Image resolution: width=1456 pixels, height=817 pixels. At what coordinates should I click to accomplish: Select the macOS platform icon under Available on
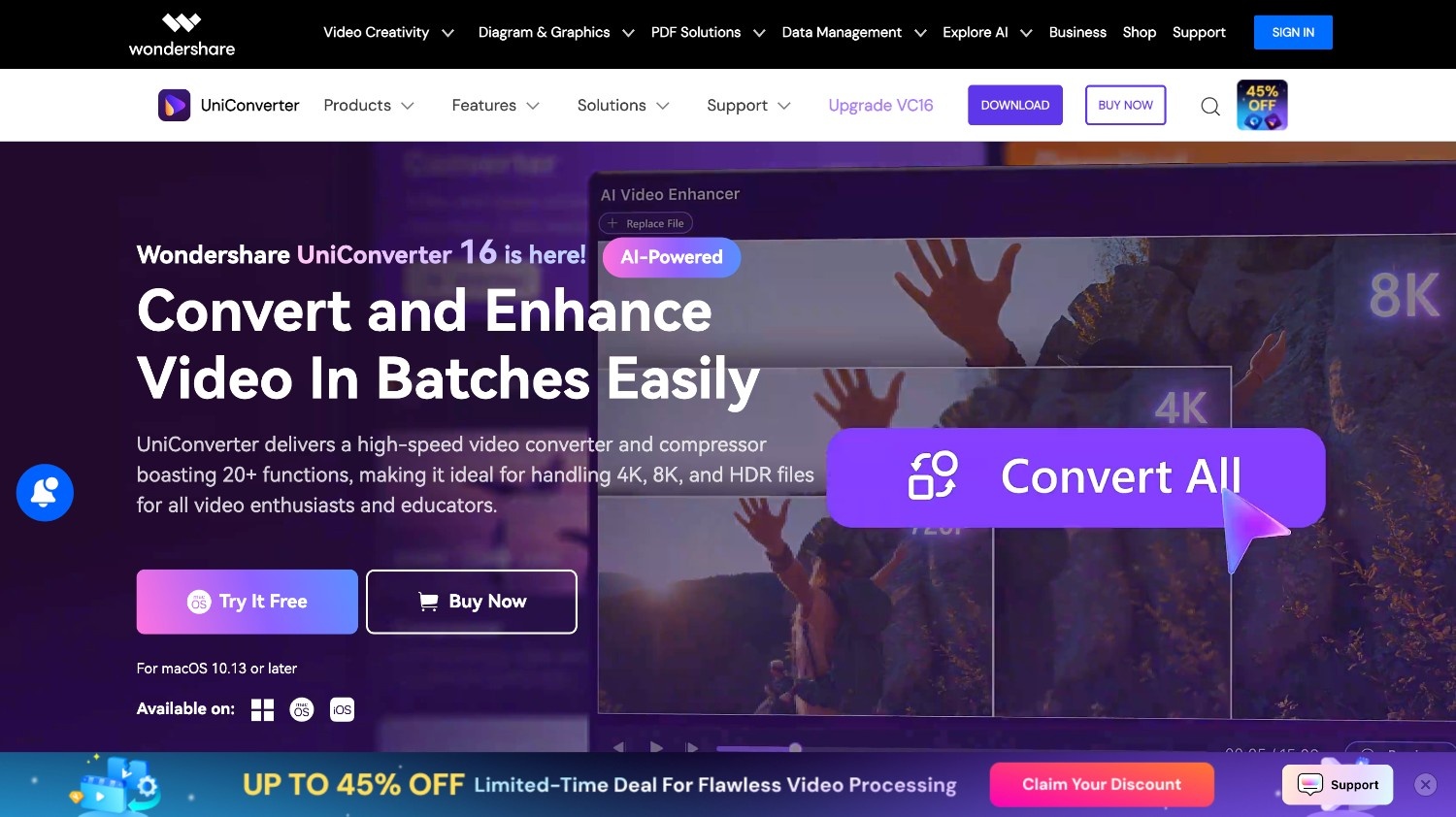302,710
